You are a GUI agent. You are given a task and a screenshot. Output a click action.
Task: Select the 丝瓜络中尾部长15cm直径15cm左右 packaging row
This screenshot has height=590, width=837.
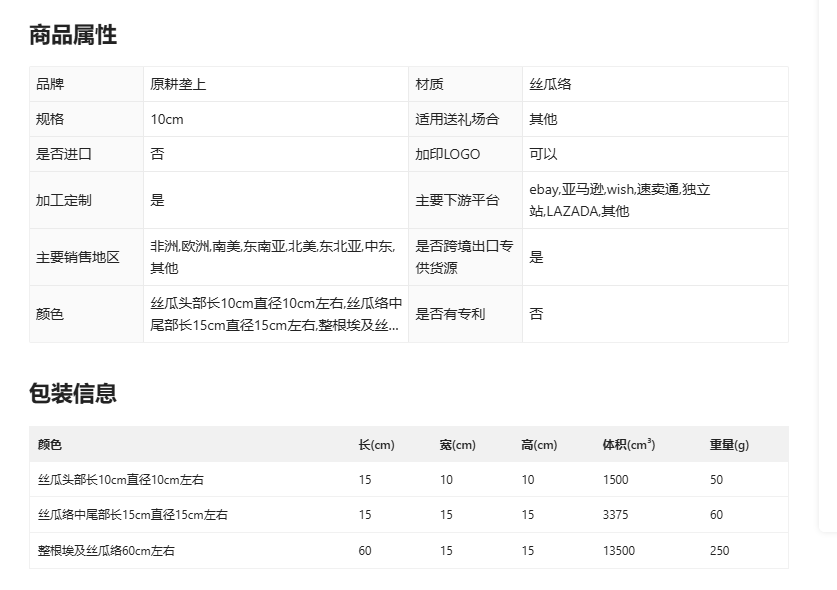point(133,515)
